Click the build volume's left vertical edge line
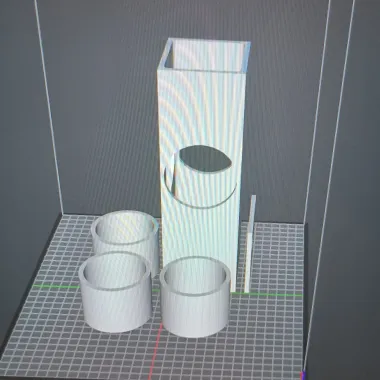The width and height of the screenshot is (380, 380). pyautogui.click(x=48, y=107)
